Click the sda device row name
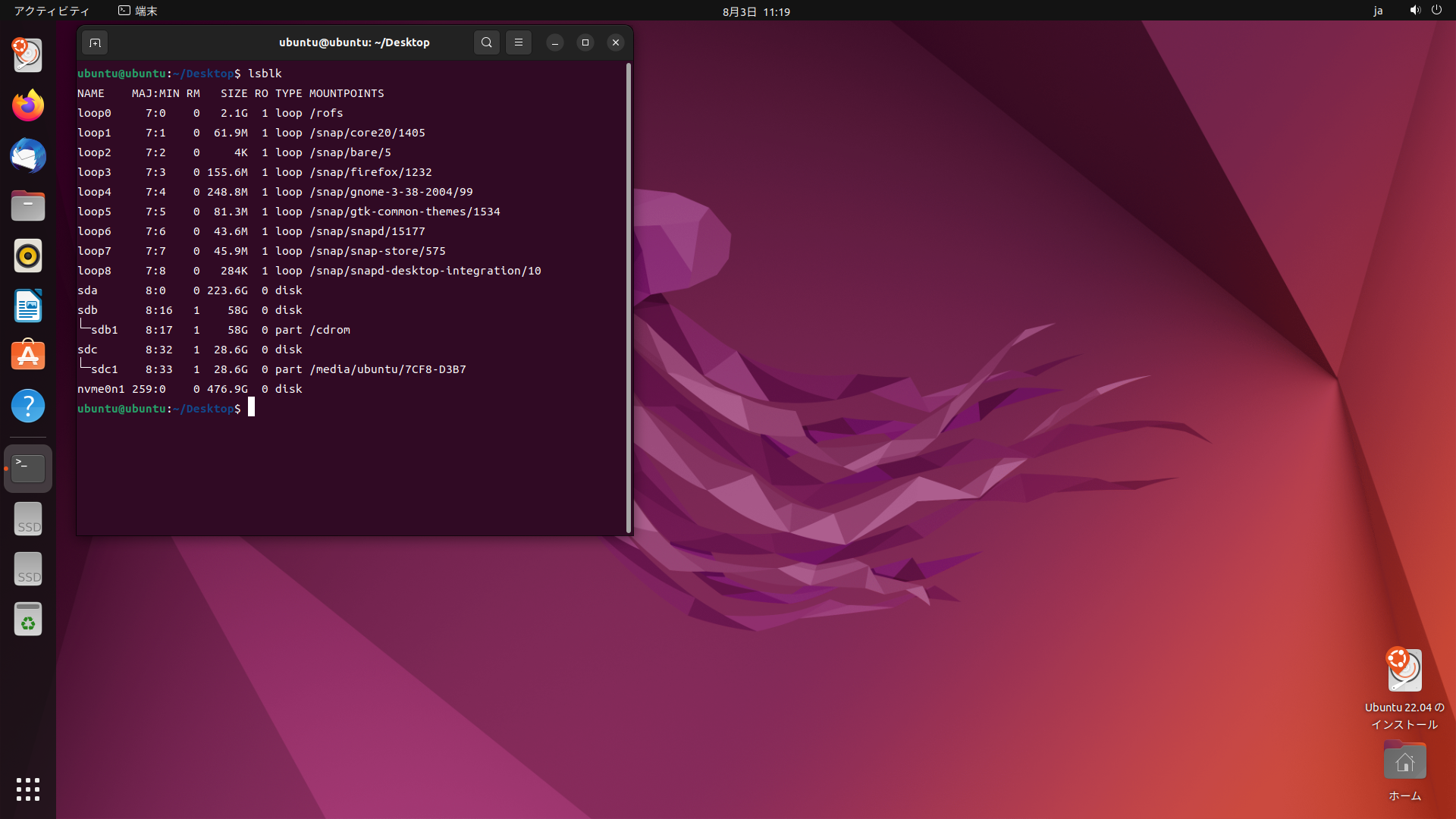The width and height of the screenshot is (1456, 819). point(87,290)
